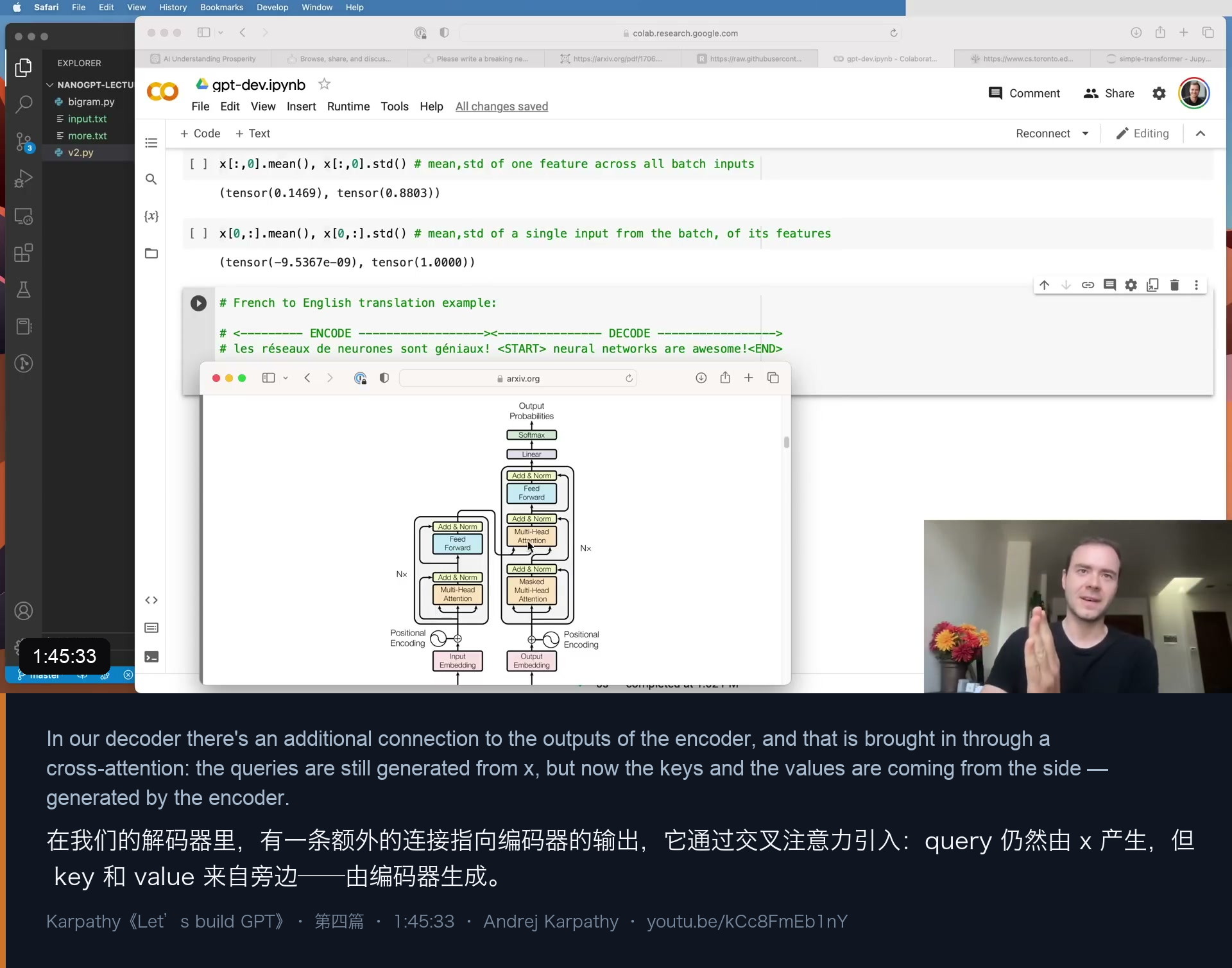Open the macOS Develop menu
This screenshot has width=1232, height=968.
(x=273, y=8)
